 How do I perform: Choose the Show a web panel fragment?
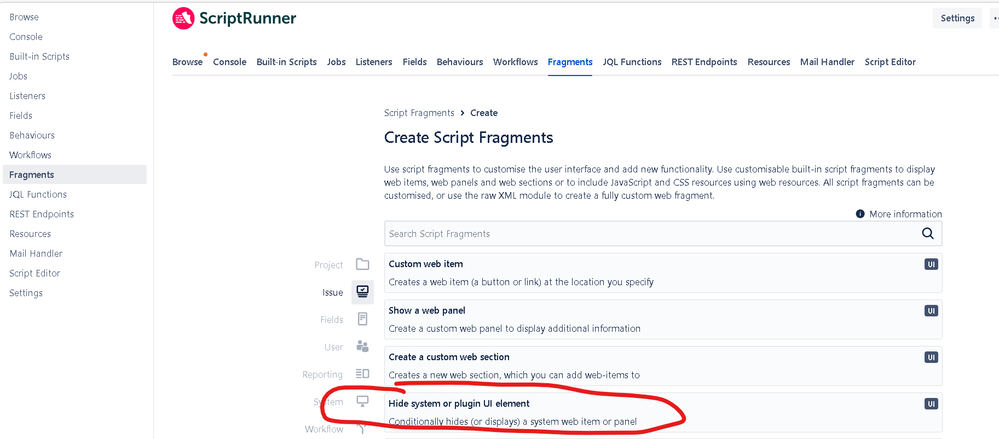point(663,319)
